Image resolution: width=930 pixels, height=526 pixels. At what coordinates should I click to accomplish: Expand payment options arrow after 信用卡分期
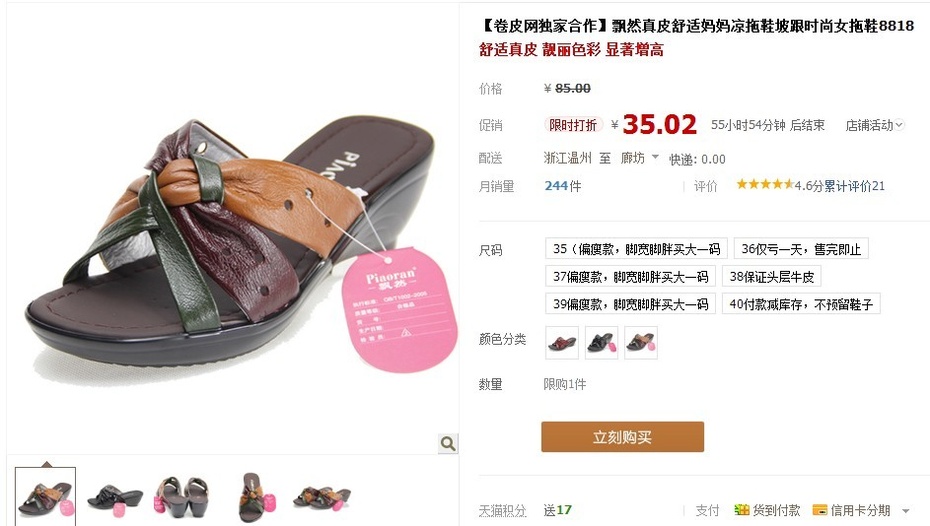(906, 511)
